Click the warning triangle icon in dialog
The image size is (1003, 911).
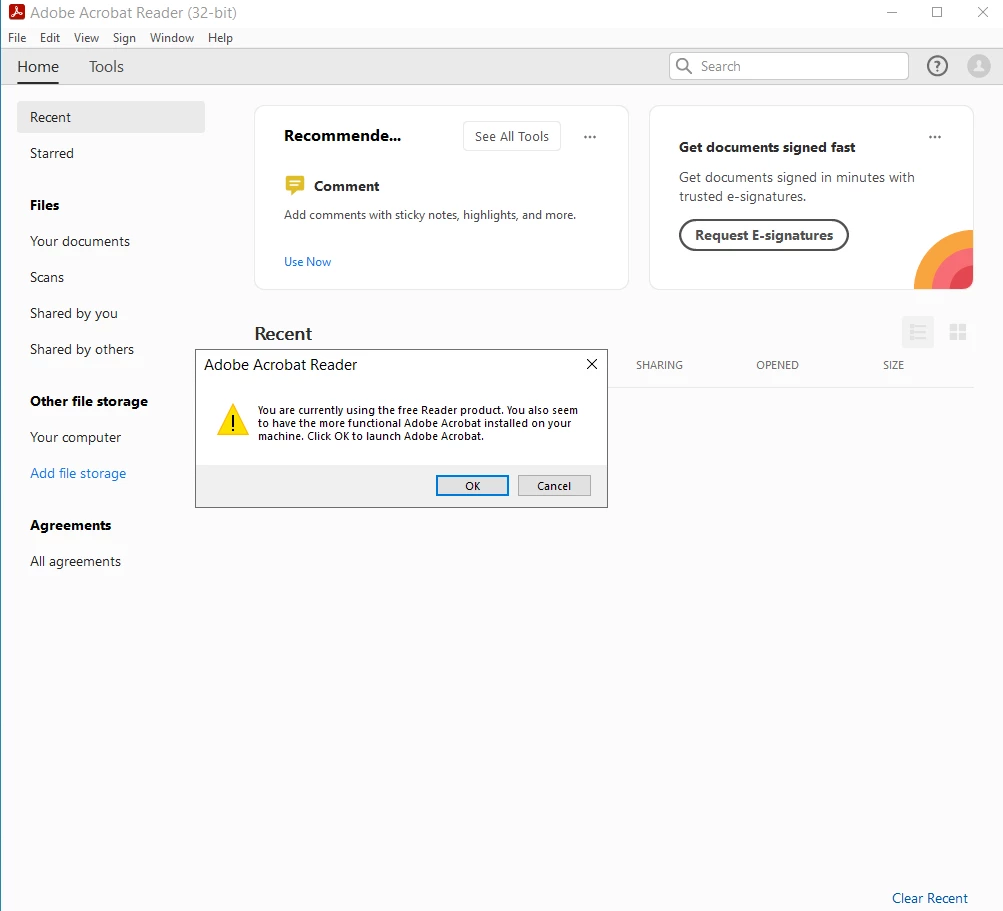233,420
